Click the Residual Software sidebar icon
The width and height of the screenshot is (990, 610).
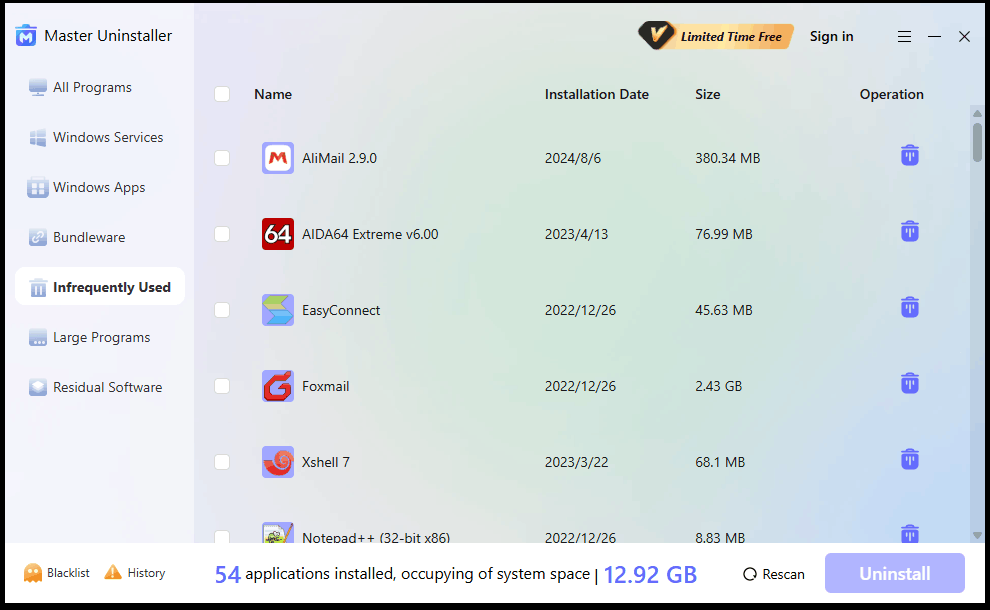pos(38,387)
